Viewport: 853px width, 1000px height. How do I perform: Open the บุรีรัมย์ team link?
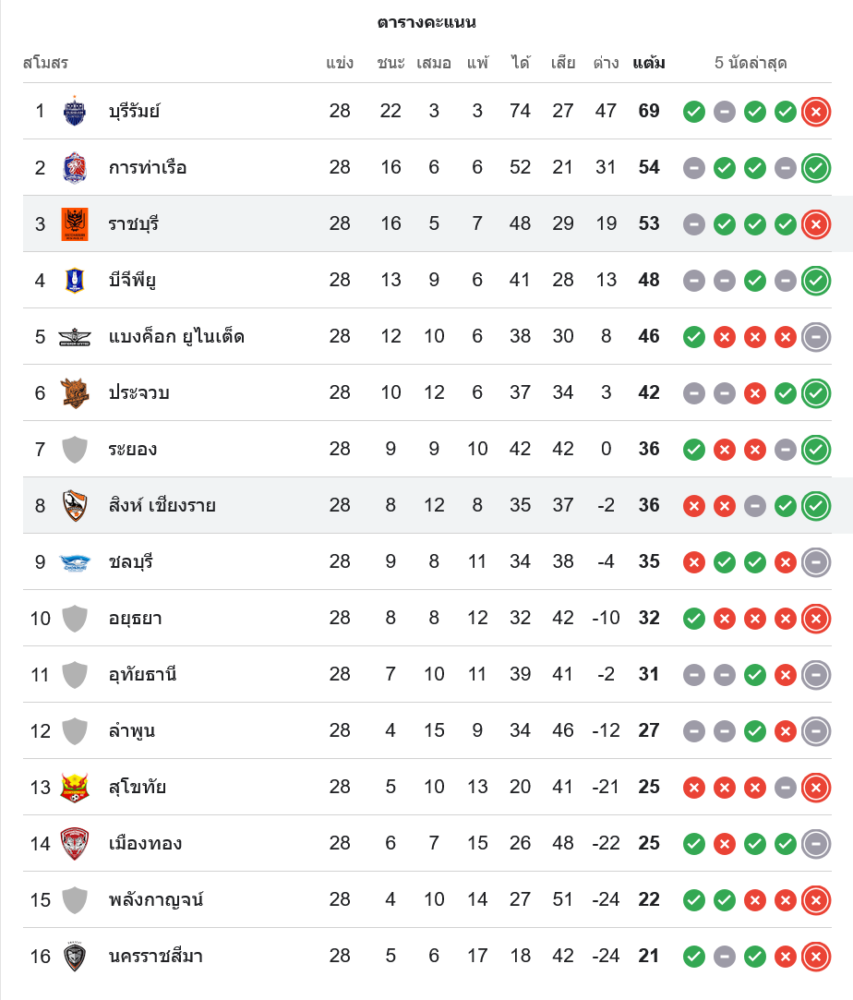pyautogui.click(x=134, y=111)
